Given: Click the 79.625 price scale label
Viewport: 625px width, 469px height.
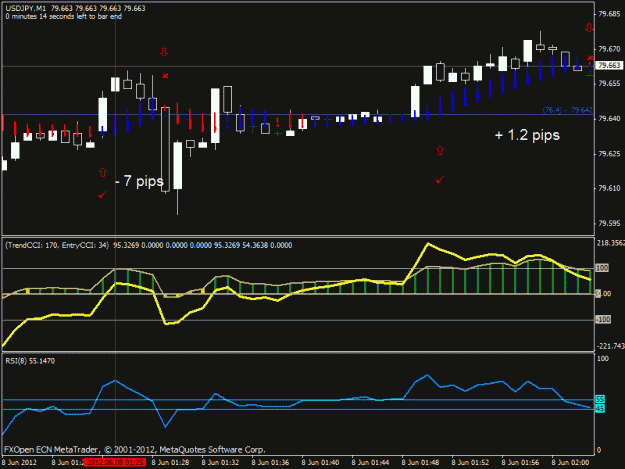Looking at the screenshot, I should click(x=609, y=154).
